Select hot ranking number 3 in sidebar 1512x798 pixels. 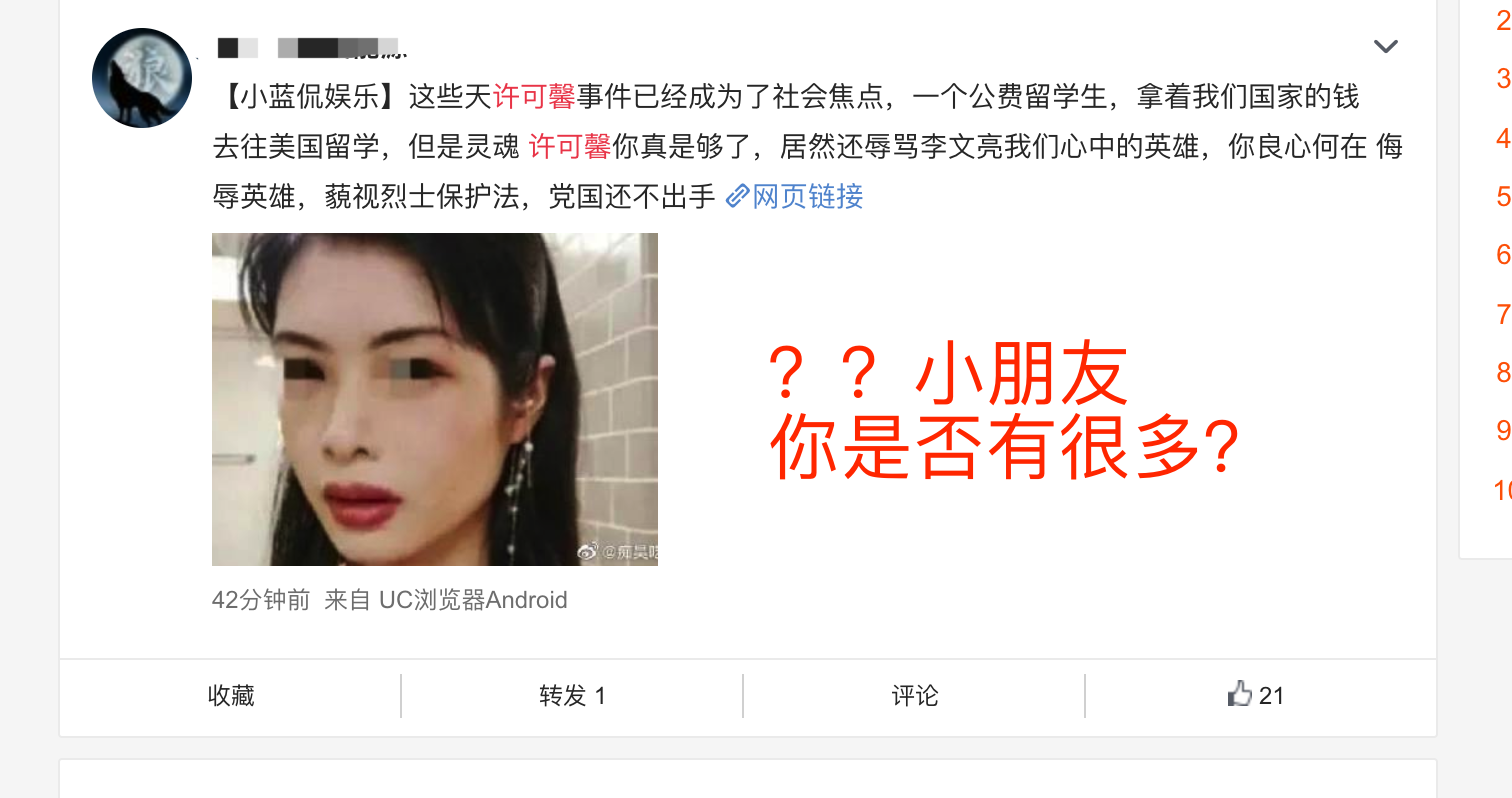click(x=1503, y=78)
